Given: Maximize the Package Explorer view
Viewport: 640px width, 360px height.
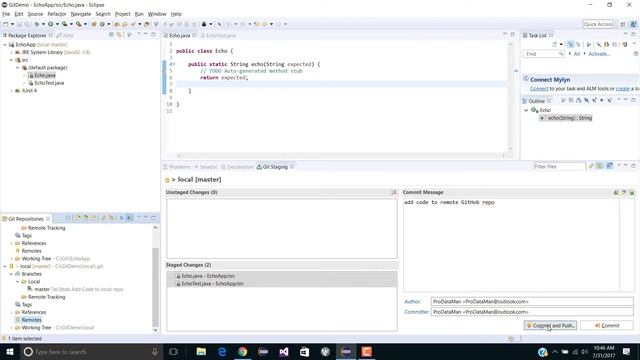Looking at the screenshot, I should 153,35.
